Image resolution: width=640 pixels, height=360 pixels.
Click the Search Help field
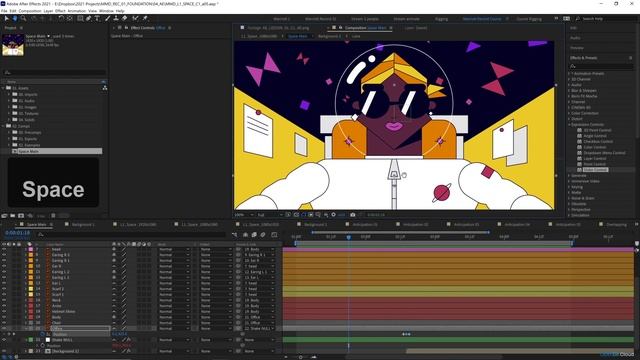pos(605,19)
